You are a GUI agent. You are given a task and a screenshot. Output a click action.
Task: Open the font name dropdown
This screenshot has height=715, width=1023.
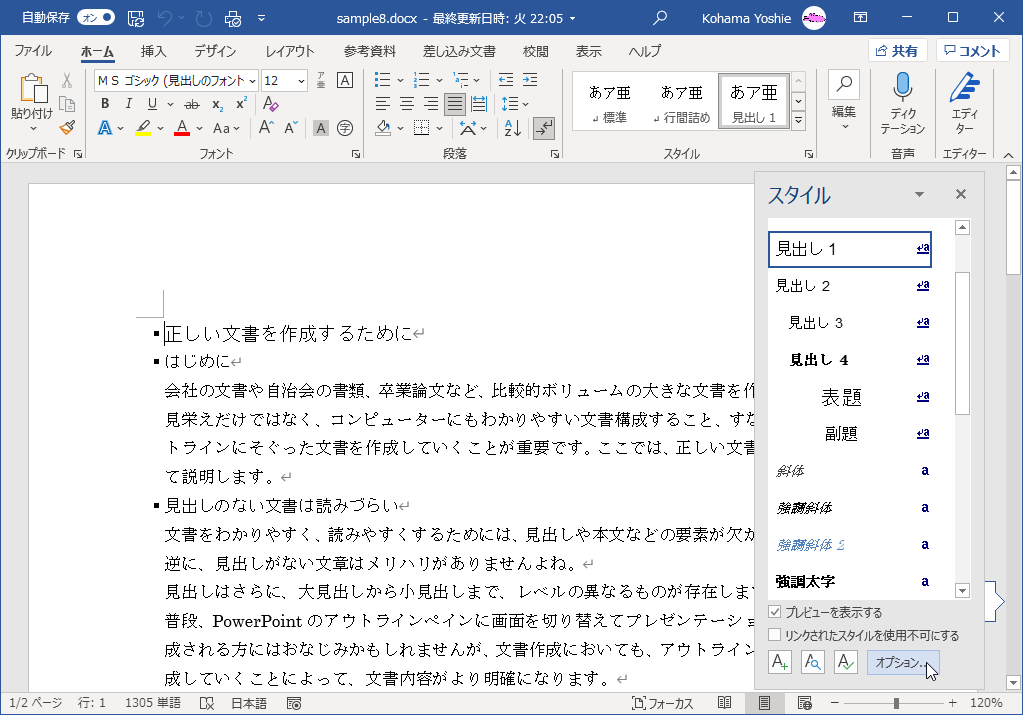[x=252, y=80]
